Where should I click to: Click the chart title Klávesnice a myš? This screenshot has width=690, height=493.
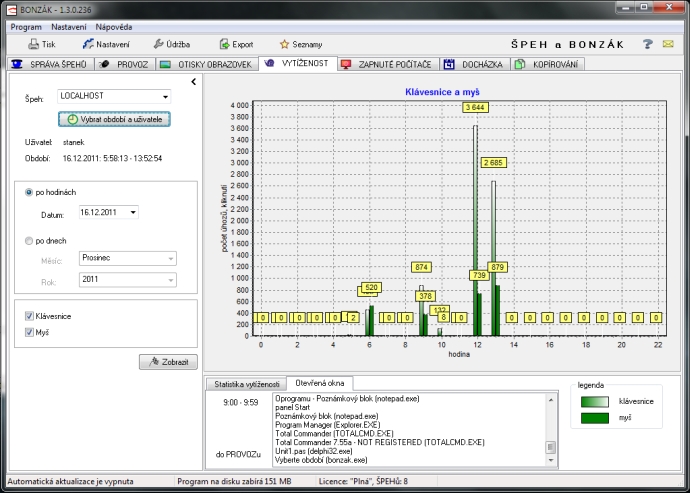click(442, 92)
